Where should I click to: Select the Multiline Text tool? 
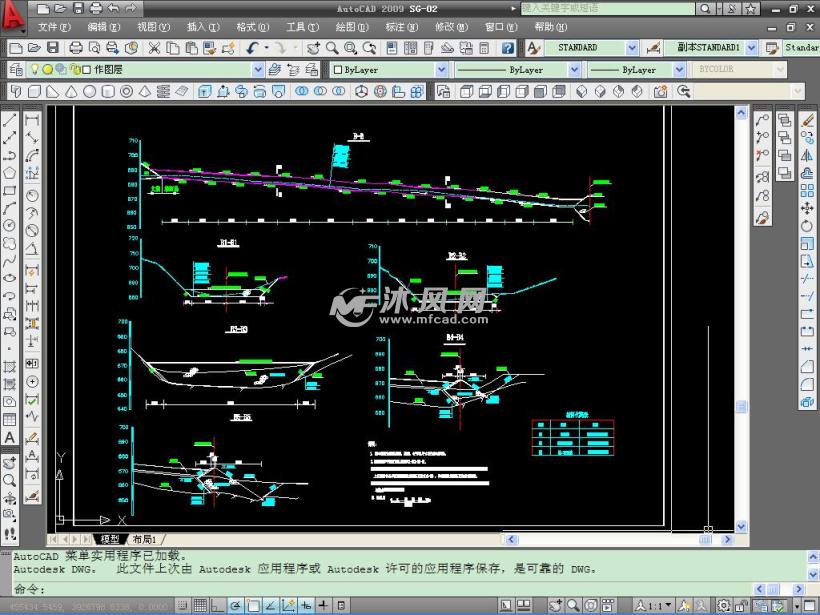point(10,437)
